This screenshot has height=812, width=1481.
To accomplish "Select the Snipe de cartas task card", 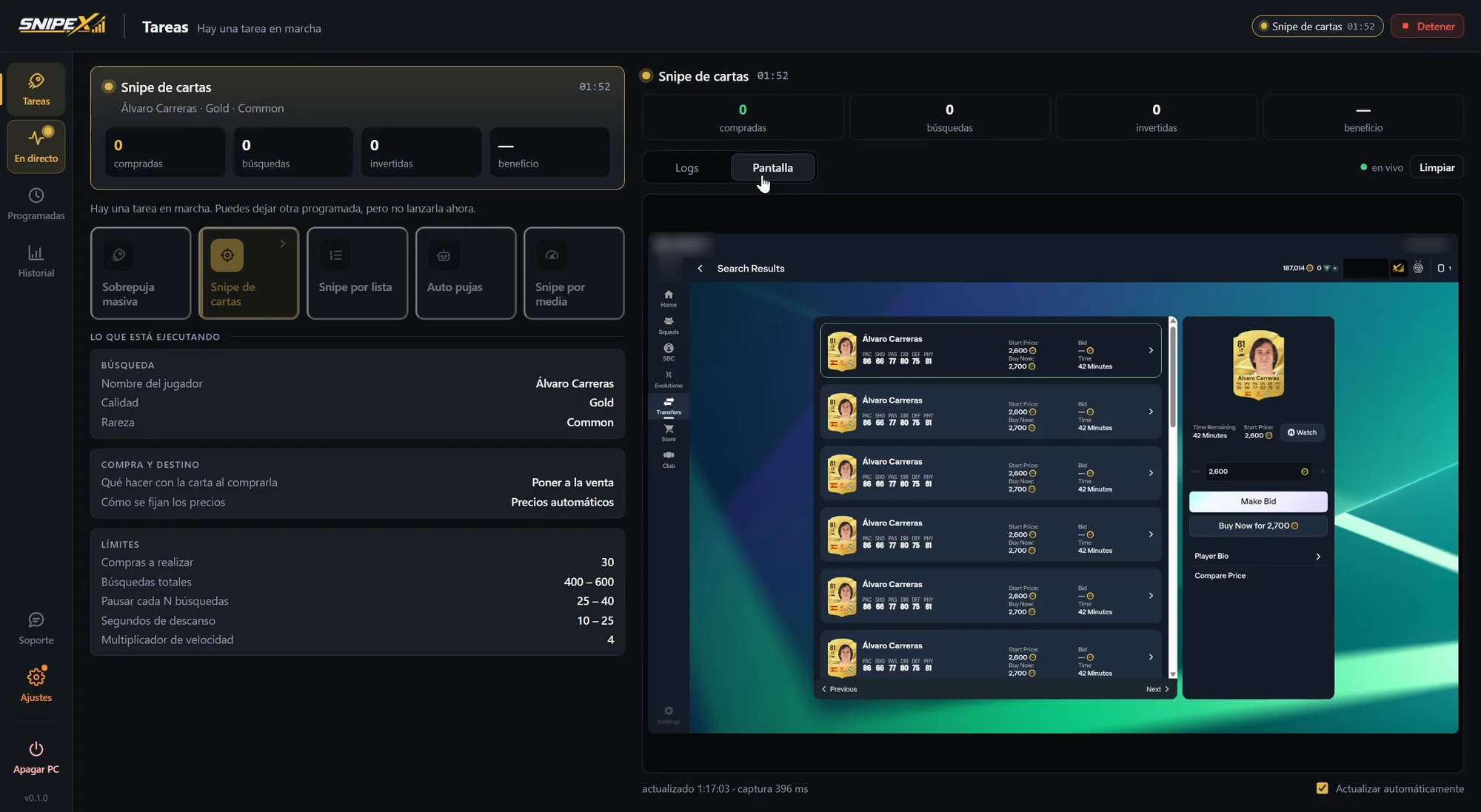I will click(x=249, y=273).
